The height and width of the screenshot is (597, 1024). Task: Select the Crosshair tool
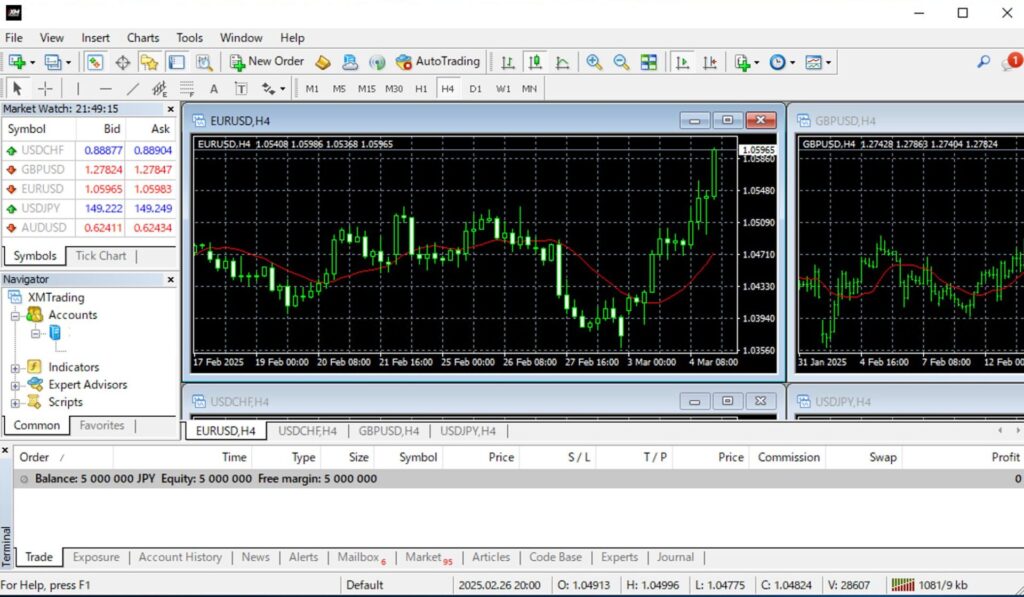tap(45, 88)
